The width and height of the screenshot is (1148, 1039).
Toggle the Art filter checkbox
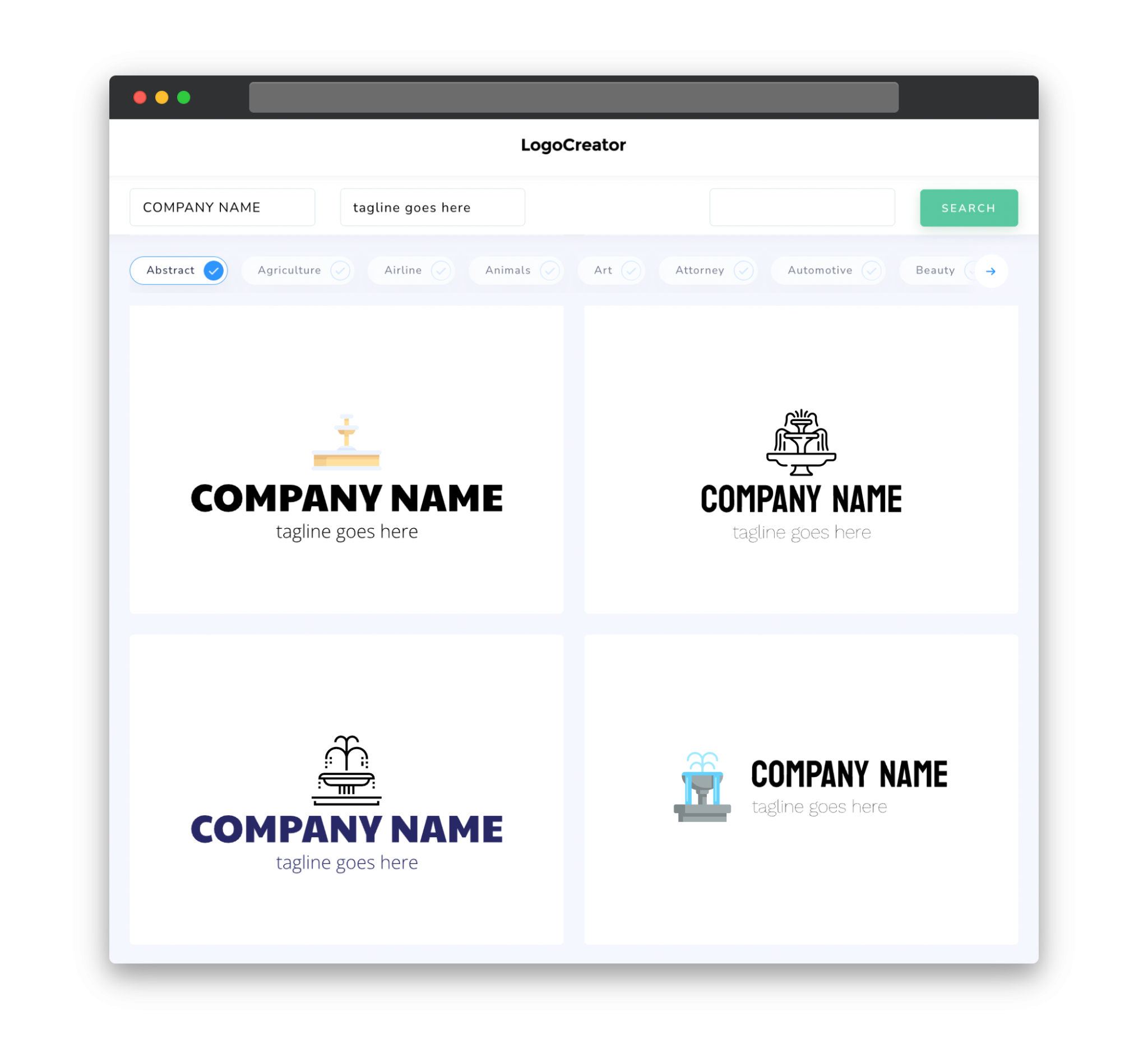[x=629, y=270]
